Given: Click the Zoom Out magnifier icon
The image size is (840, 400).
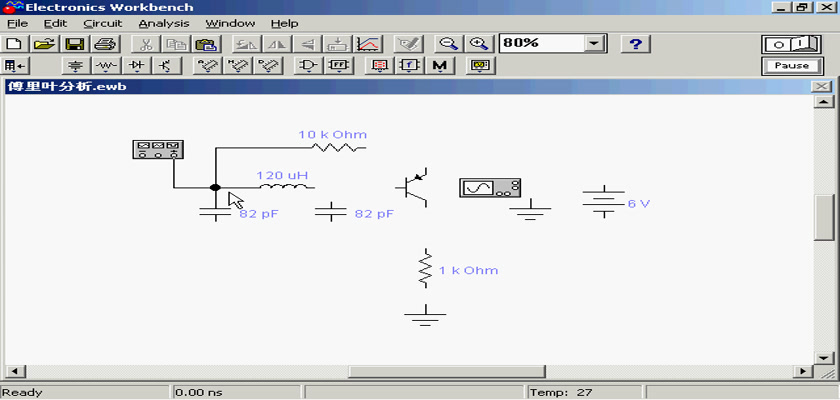Looking at the screenshot, I should (448, 44).
